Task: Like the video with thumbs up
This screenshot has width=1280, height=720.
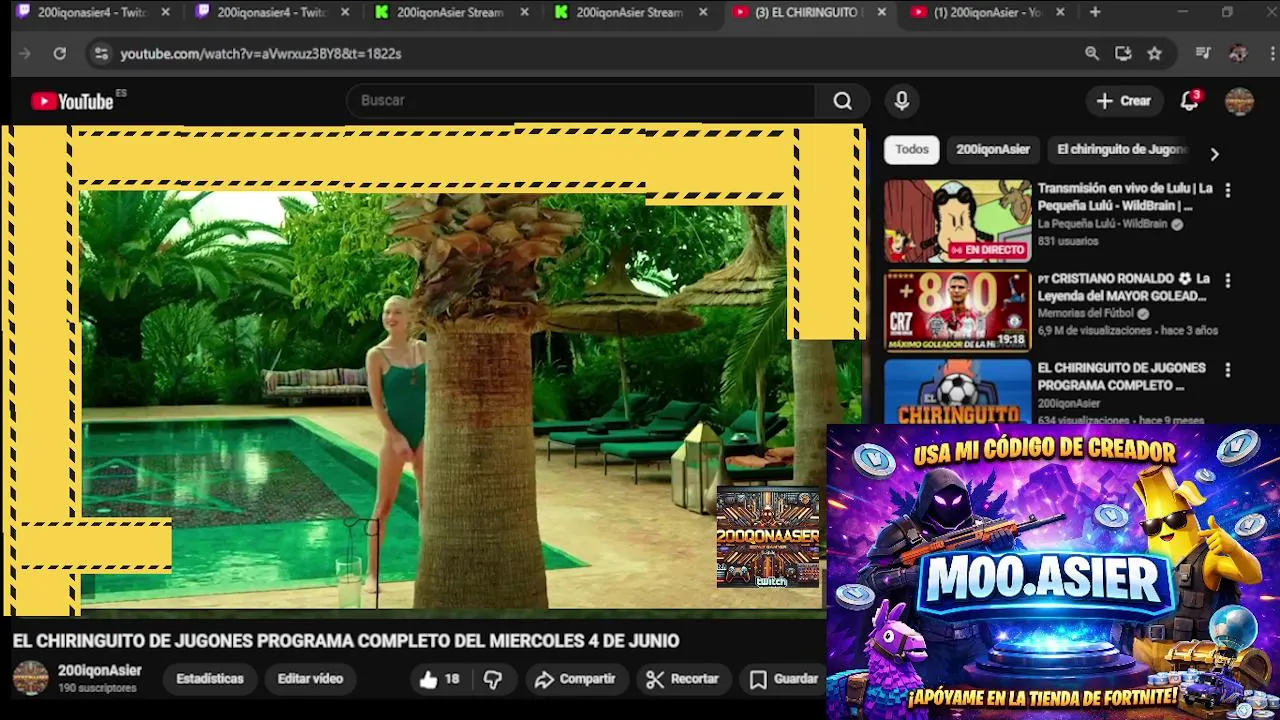Action: (x=429, y=680)
